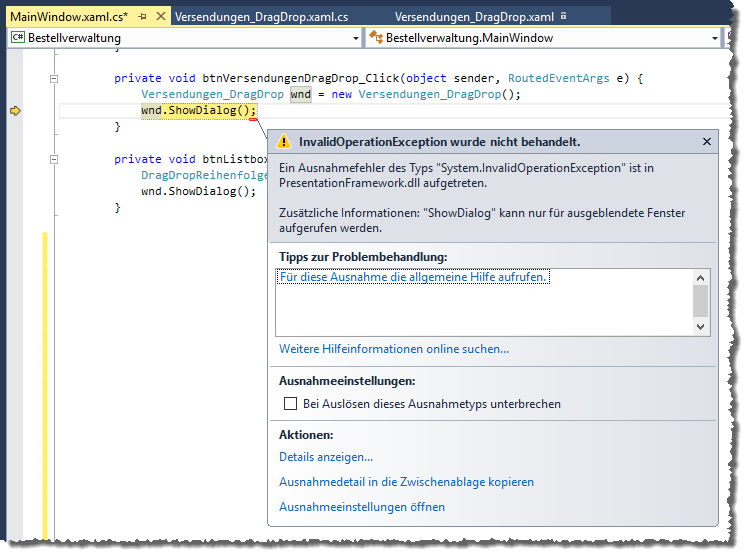Image resolution: width=749 pixels, height=557 pixels.
Task: Switch to Versendungen_DragDrop.xaml.cs tab
Action: coord(261,17)
